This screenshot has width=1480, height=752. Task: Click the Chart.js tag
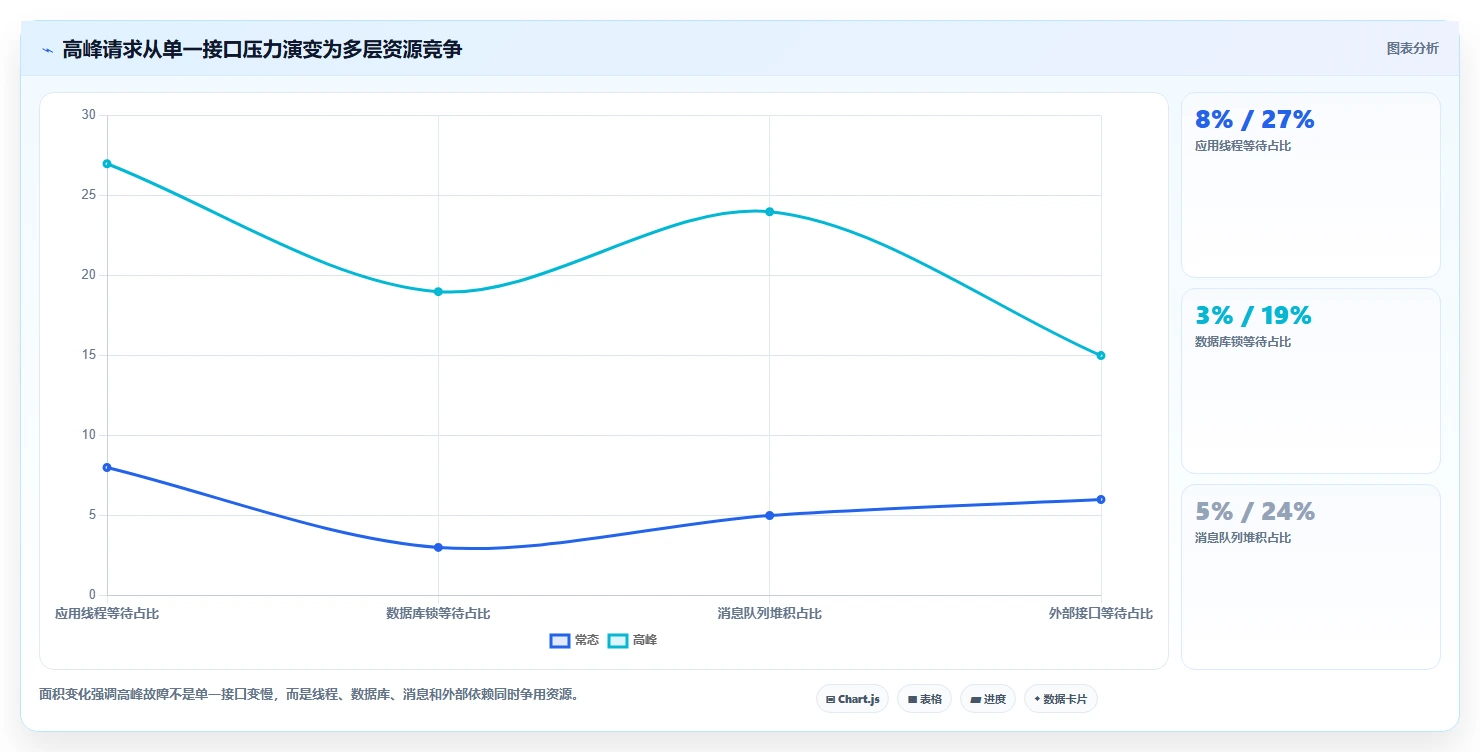point(852,699)
